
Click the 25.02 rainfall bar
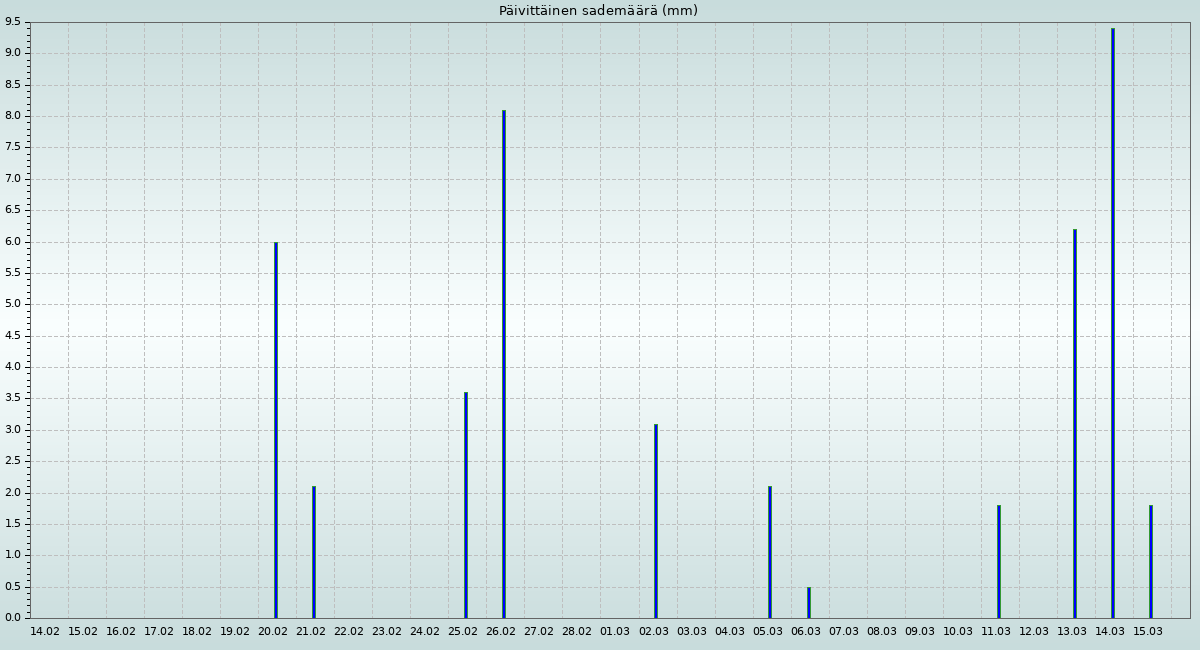466,505
